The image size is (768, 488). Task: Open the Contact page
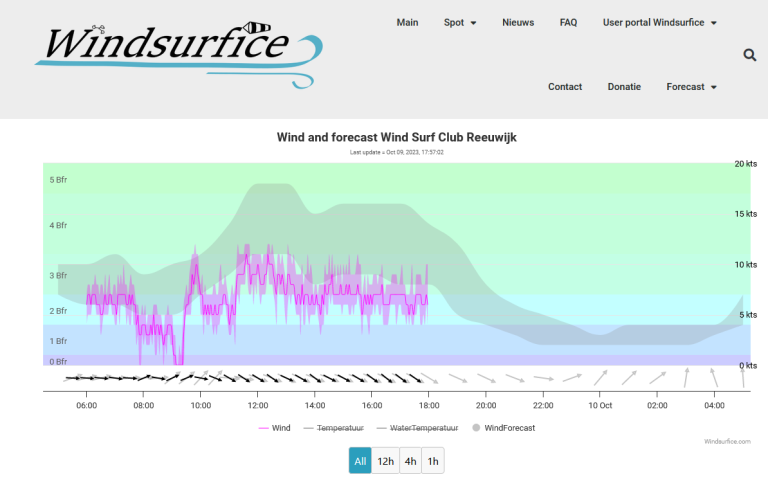point(565,87)
